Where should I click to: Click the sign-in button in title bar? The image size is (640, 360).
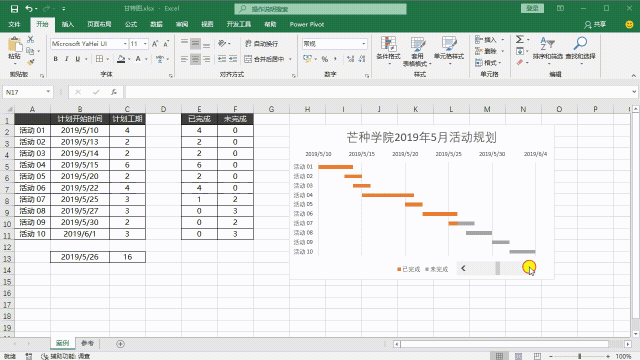(532, 8)
